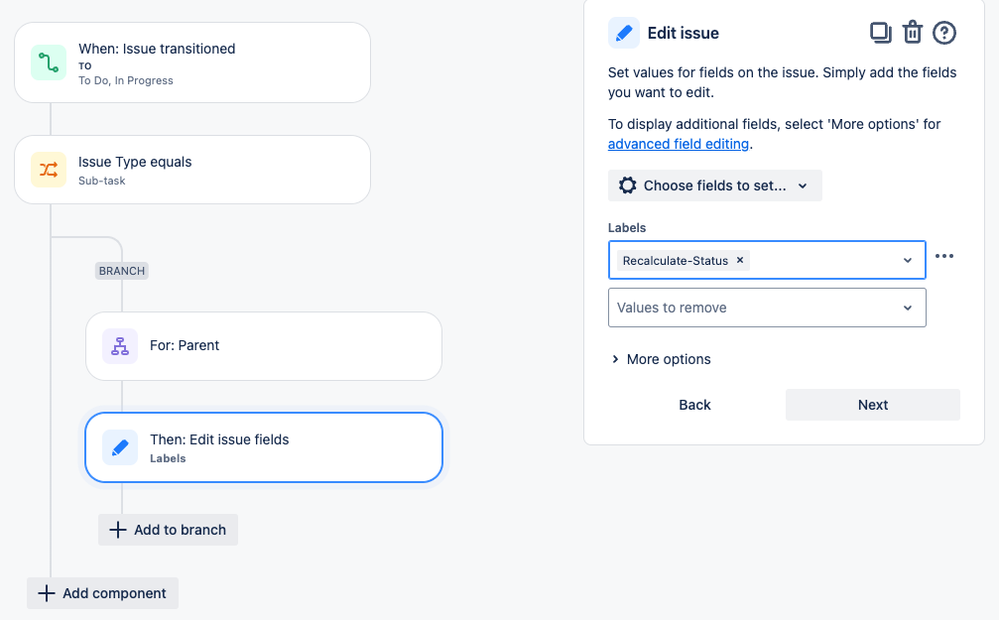Click the green issue transitioned trigger icon
The image size is (999, 620).
click(x=48, y=62)
